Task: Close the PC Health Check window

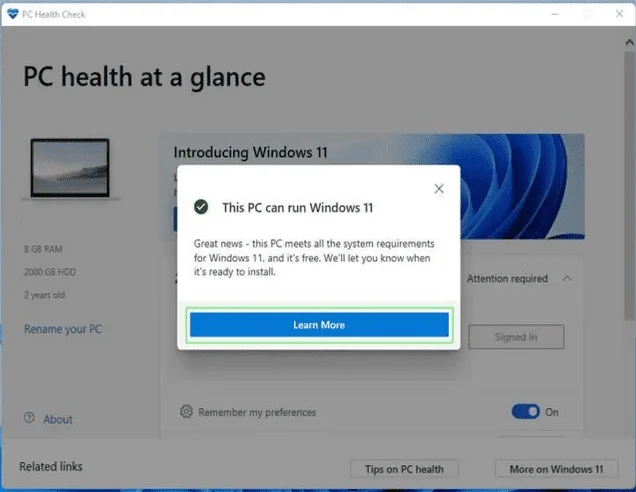Action: (619, 14)
